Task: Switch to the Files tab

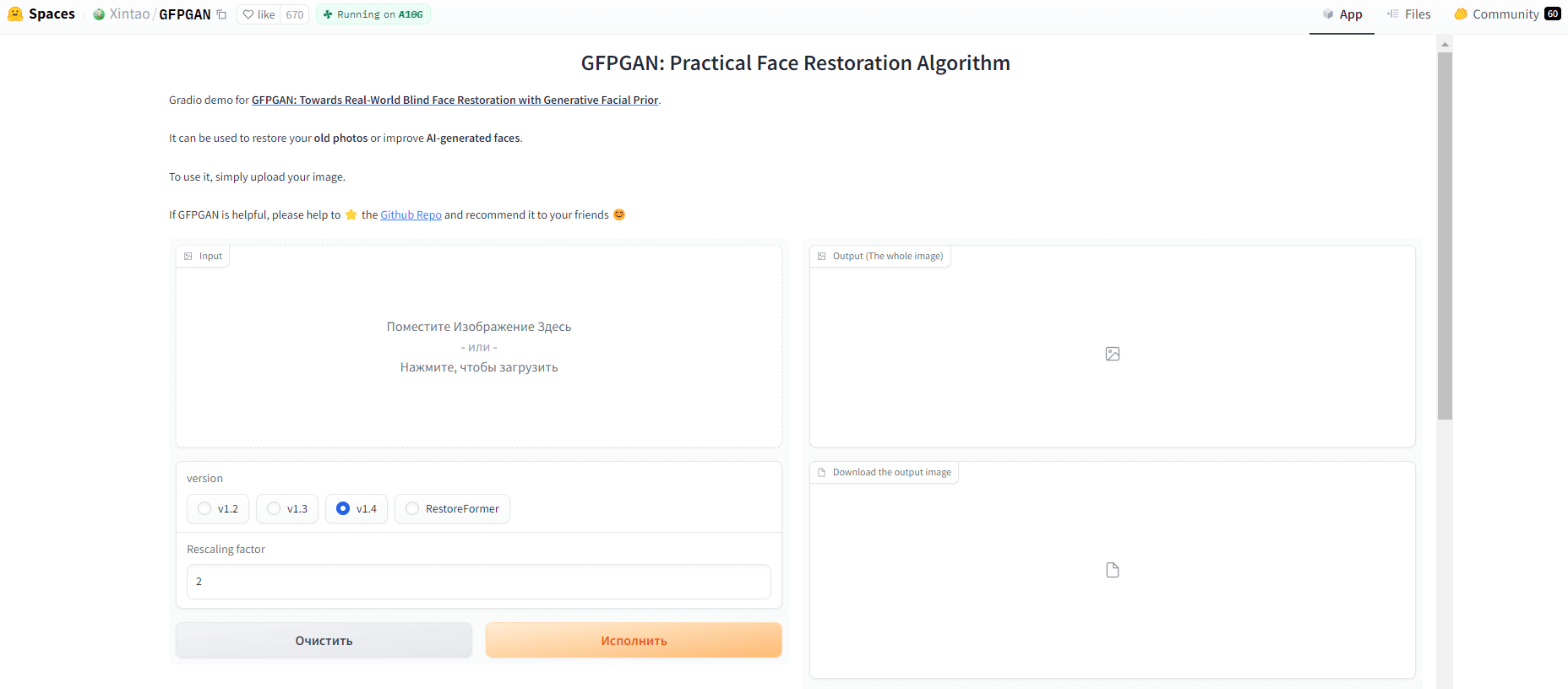Action: pos(1408,14)
